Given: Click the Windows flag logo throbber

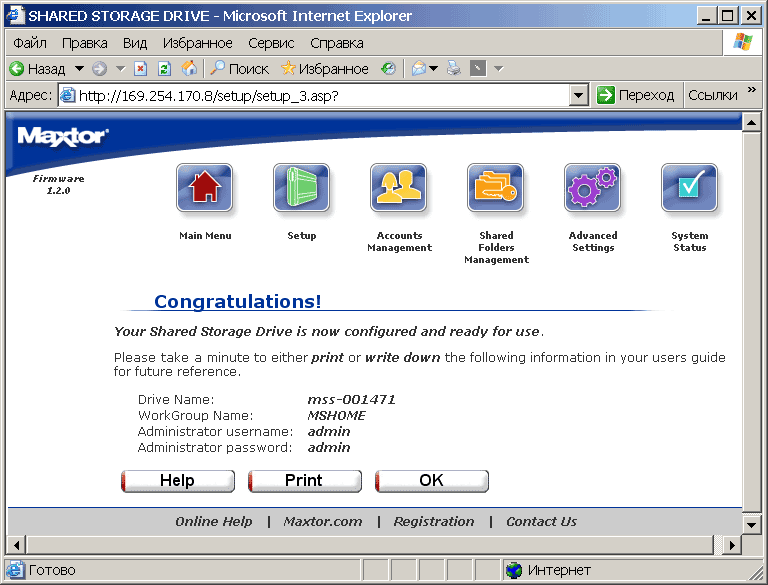Looking at the screenshot, I should point(743,42).
